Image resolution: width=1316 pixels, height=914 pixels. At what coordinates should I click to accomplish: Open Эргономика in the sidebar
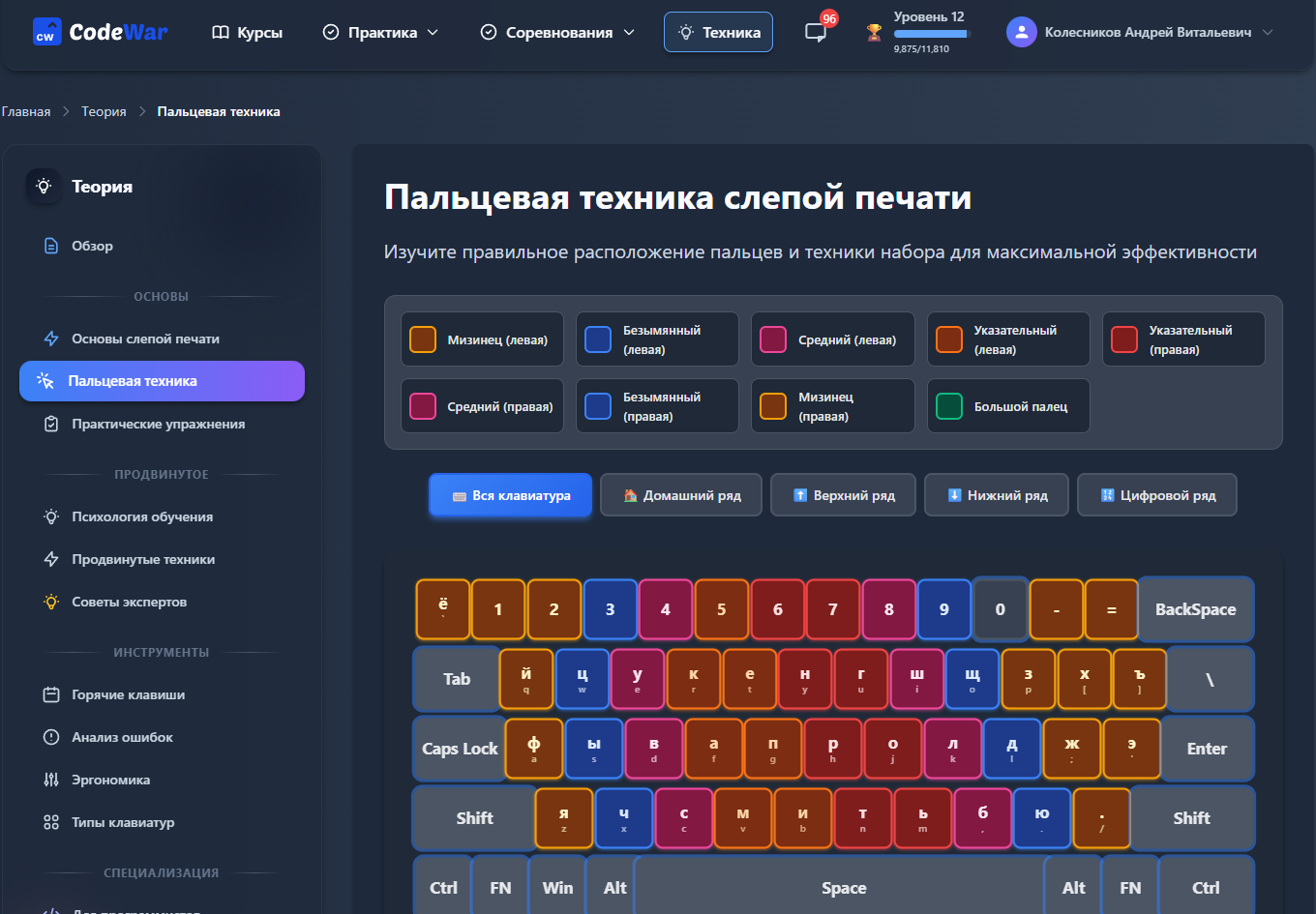tap(110, 780)
